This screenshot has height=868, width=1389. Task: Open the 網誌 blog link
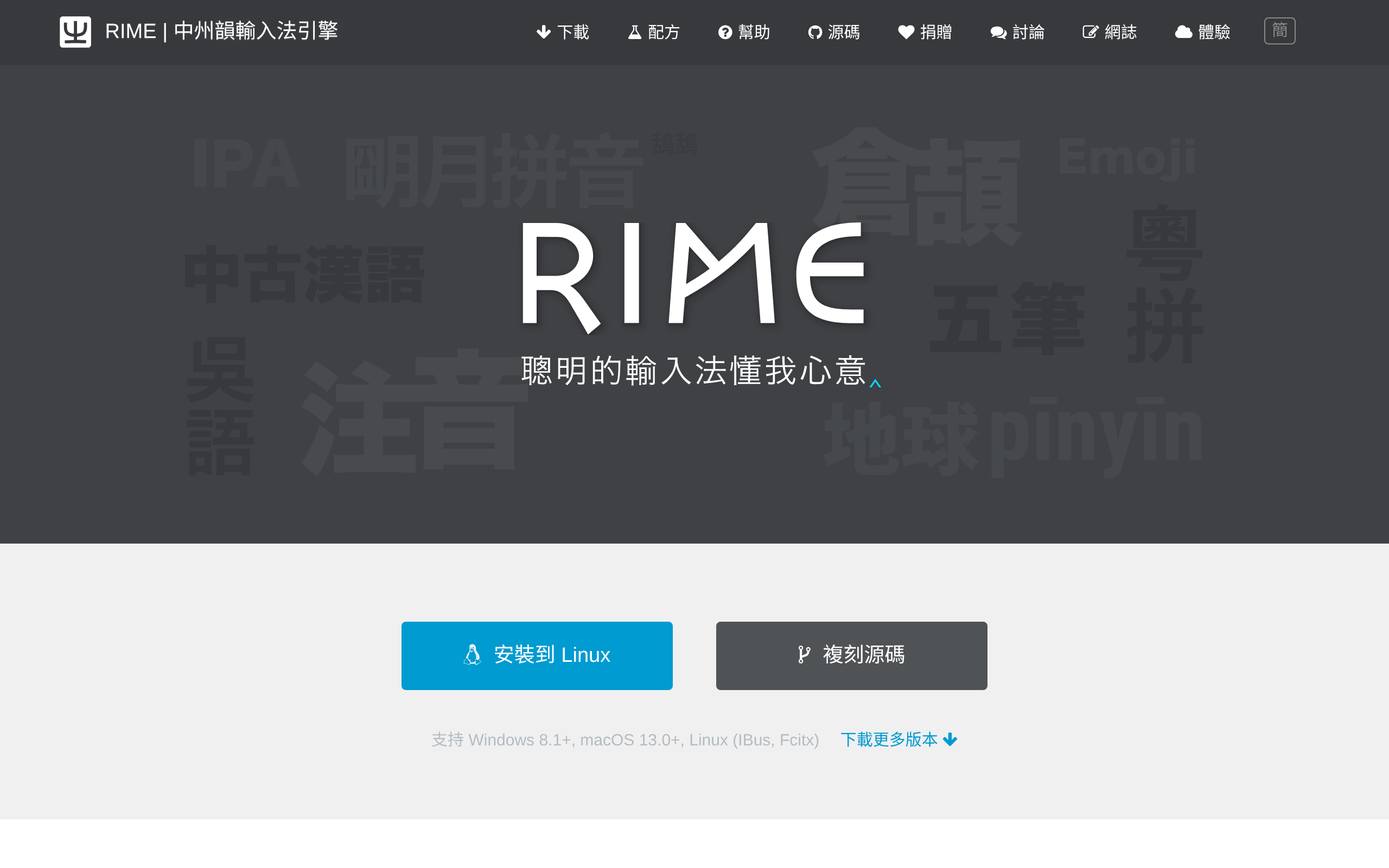point(1110,32)
